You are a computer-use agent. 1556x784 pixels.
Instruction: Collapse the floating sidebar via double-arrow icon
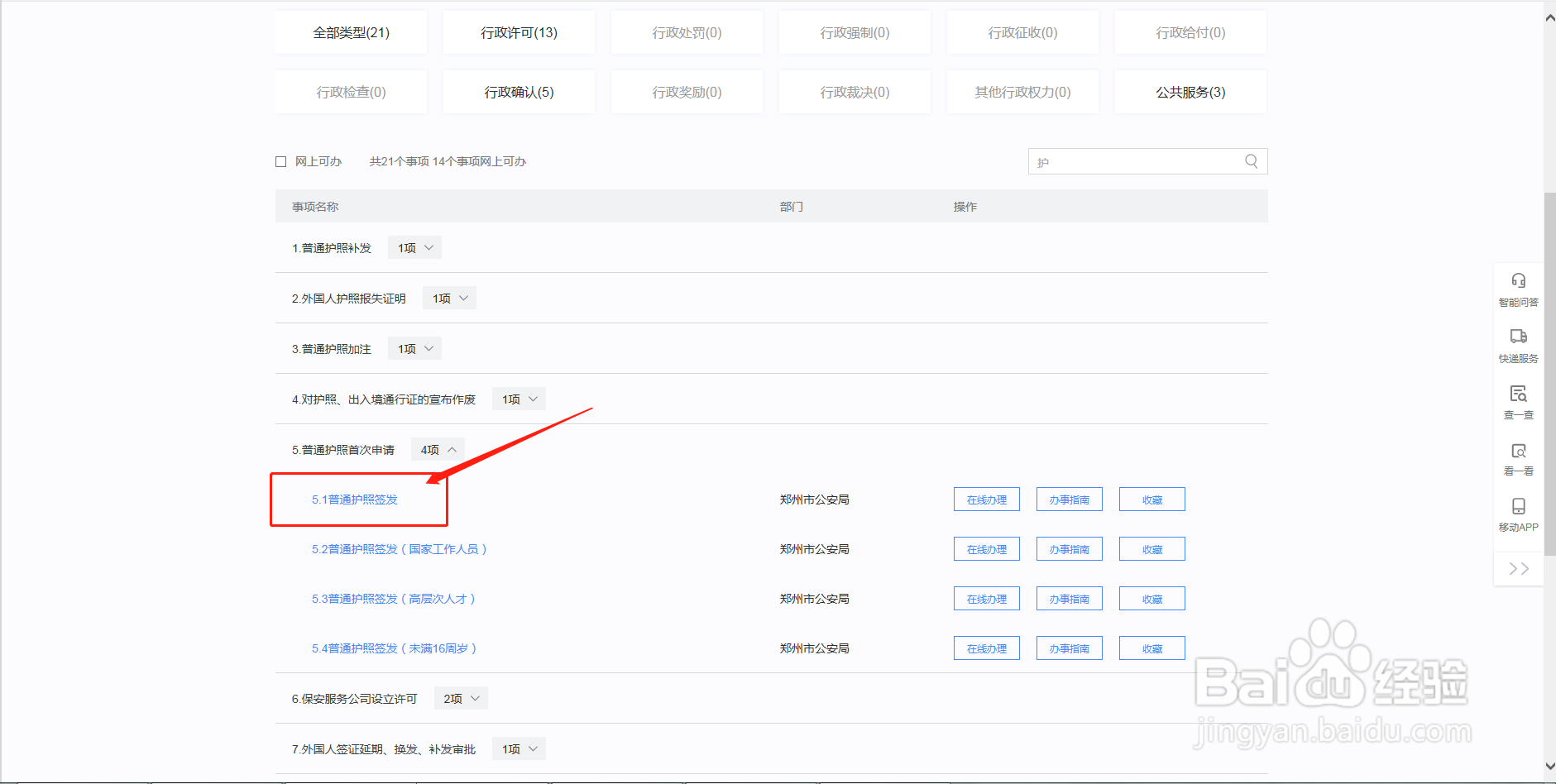tap(1518, 568)
